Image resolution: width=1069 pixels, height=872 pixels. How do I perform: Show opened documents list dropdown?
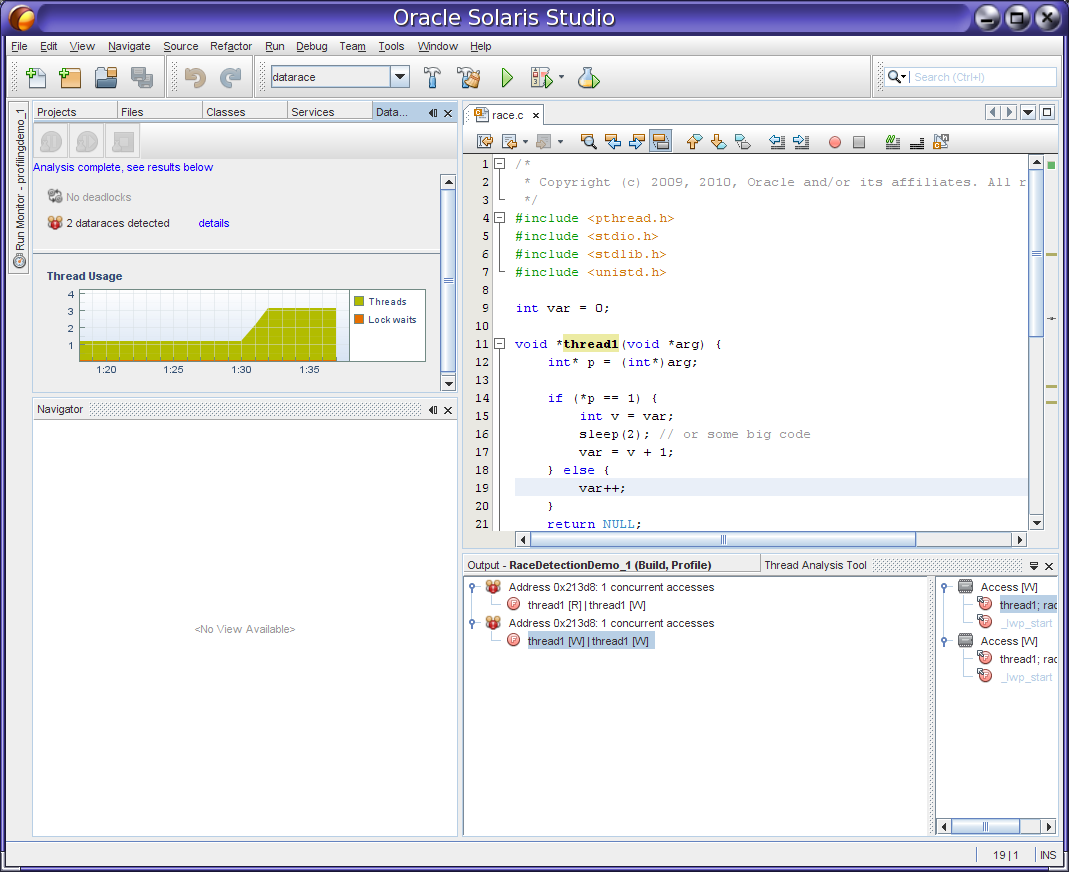[x=1028, y=112]
